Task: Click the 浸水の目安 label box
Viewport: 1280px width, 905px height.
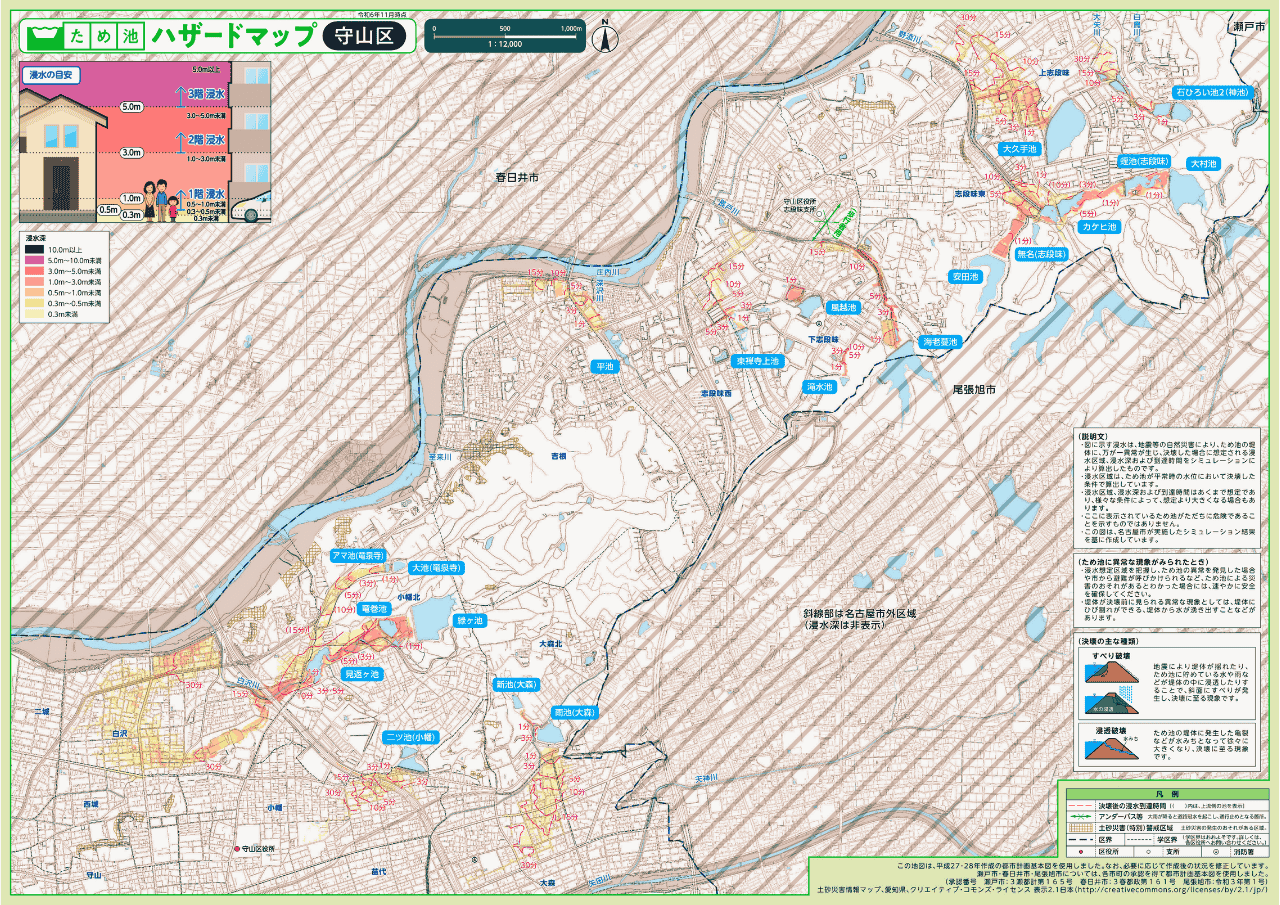Action: [x=53, y=75]
